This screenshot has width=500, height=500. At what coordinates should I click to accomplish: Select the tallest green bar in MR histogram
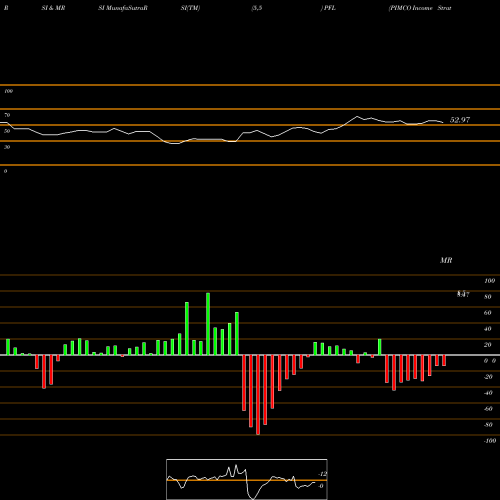click(208, 324)
